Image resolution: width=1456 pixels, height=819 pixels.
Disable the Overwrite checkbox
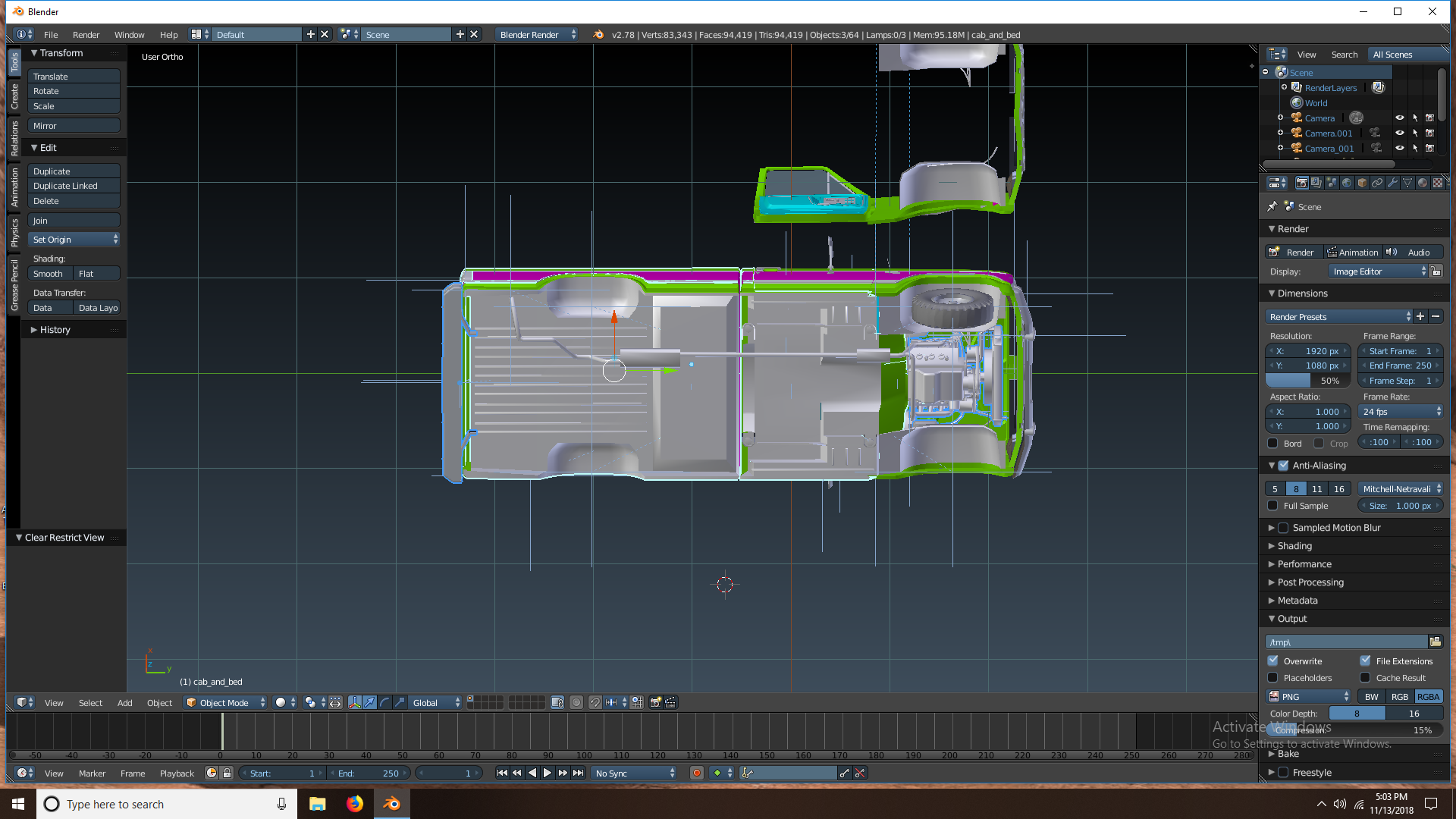tap(1273, 661)
